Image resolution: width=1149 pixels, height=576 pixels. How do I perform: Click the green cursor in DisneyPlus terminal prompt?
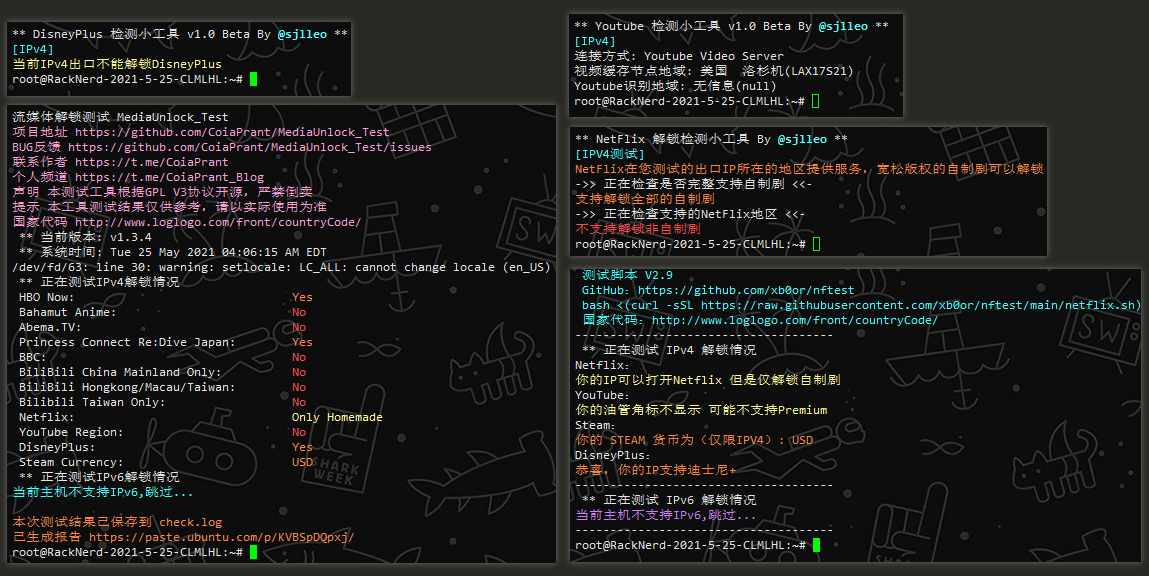point(254,78)
